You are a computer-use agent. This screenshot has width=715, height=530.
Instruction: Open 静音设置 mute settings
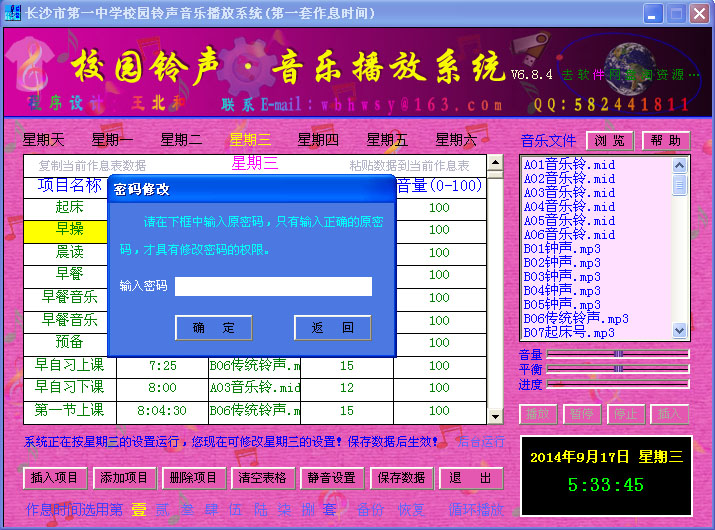click(x=332, y=478)
